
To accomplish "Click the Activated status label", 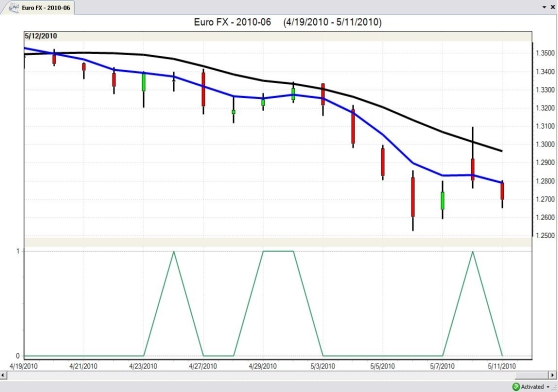I will click(x=532, y=387).
